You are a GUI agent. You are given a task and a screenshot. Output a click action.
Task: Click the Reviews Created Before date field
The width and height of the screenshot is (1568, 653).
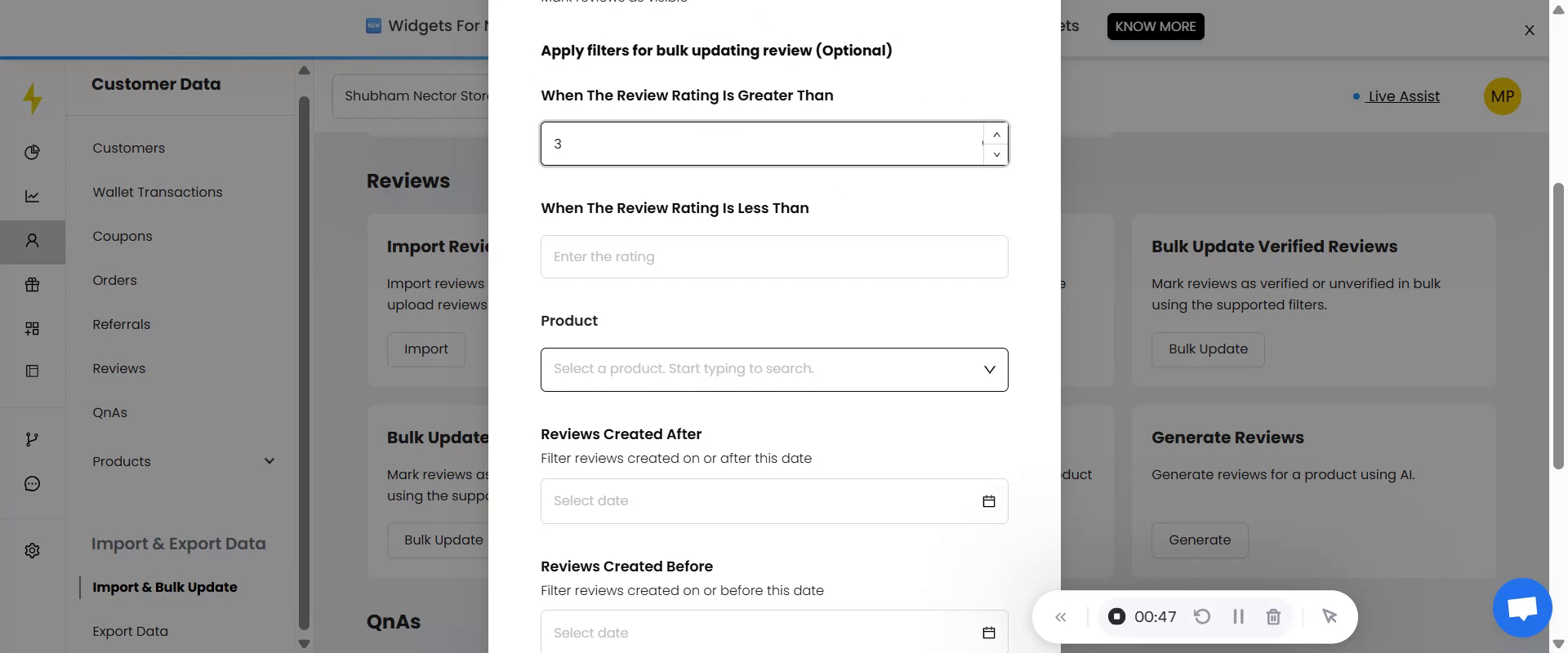point(774,632)
